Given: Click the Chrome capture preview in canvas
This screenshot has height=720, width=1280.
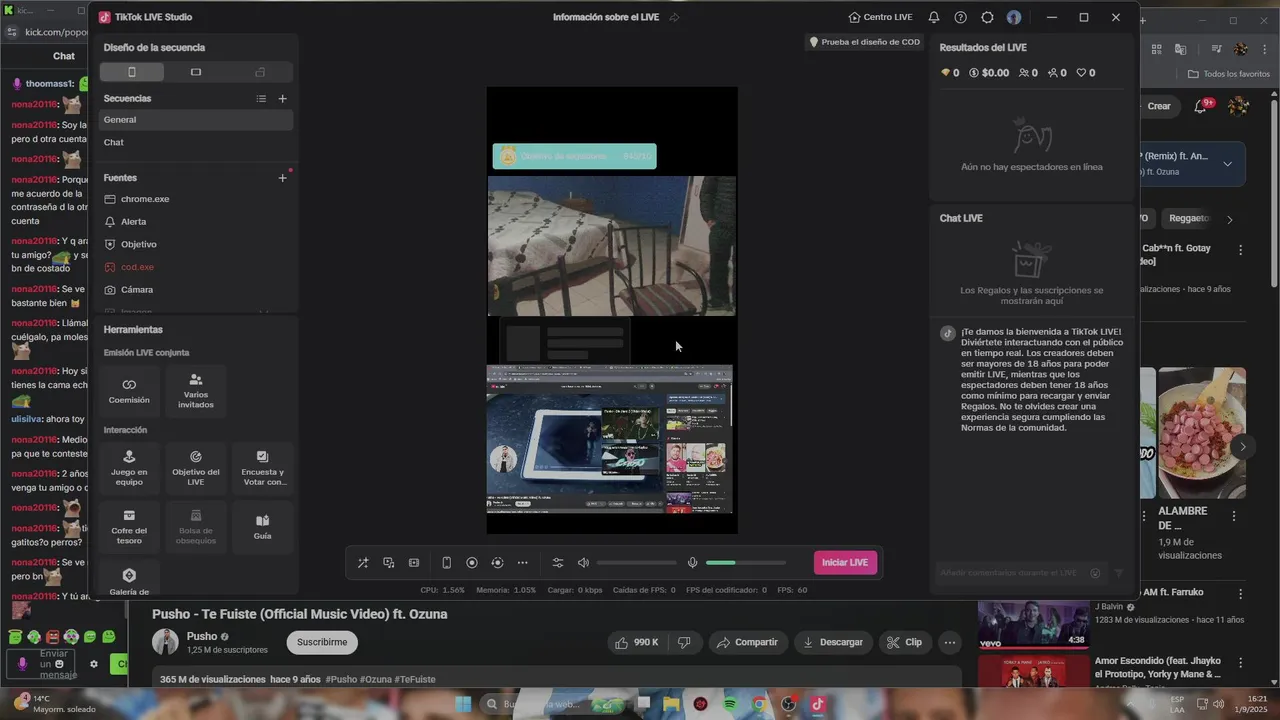Looking at the screenshot, I should (610, 439).
